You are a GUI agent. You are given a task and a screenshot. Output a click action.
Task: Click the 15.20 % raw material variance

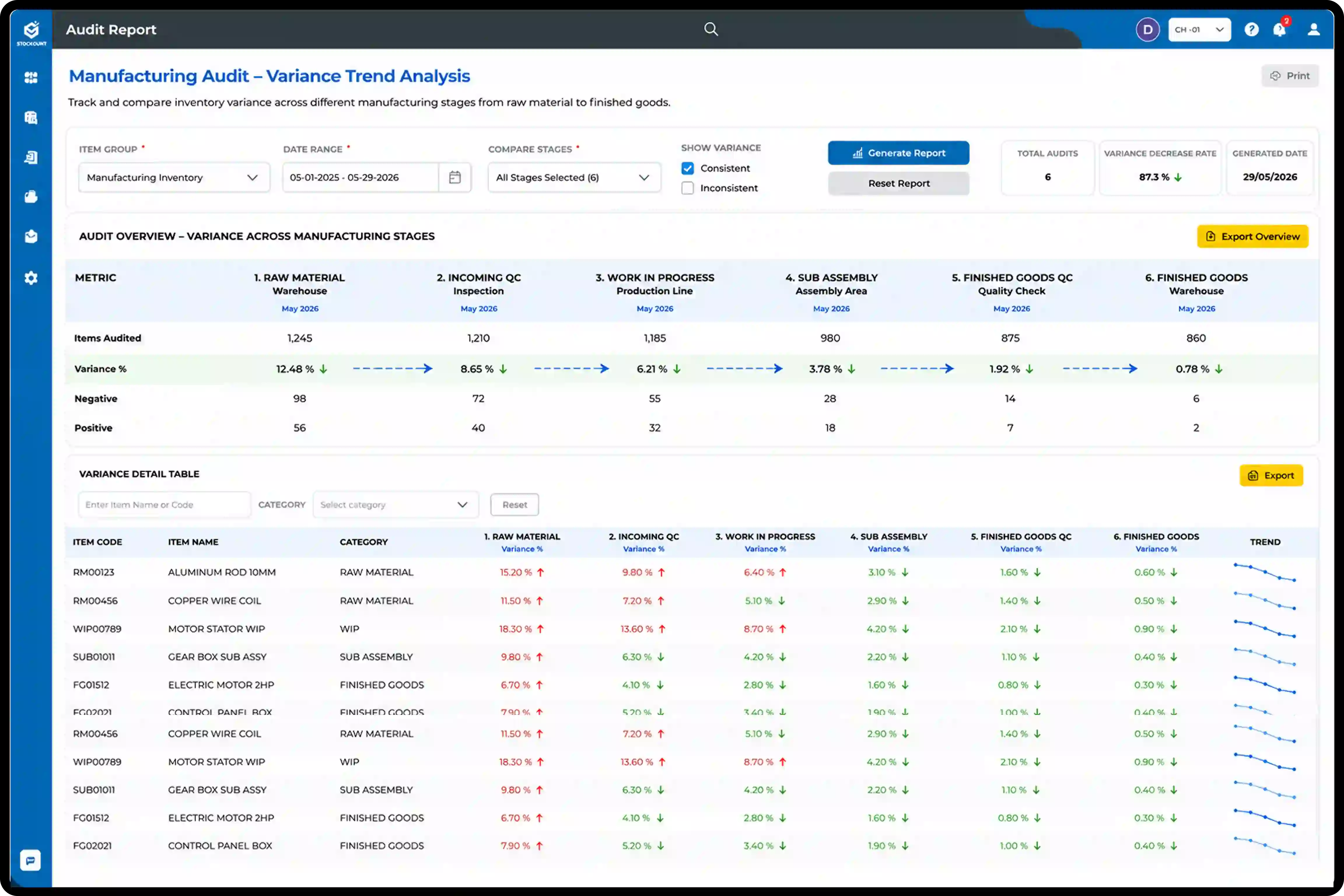click(x=515, y=572)
